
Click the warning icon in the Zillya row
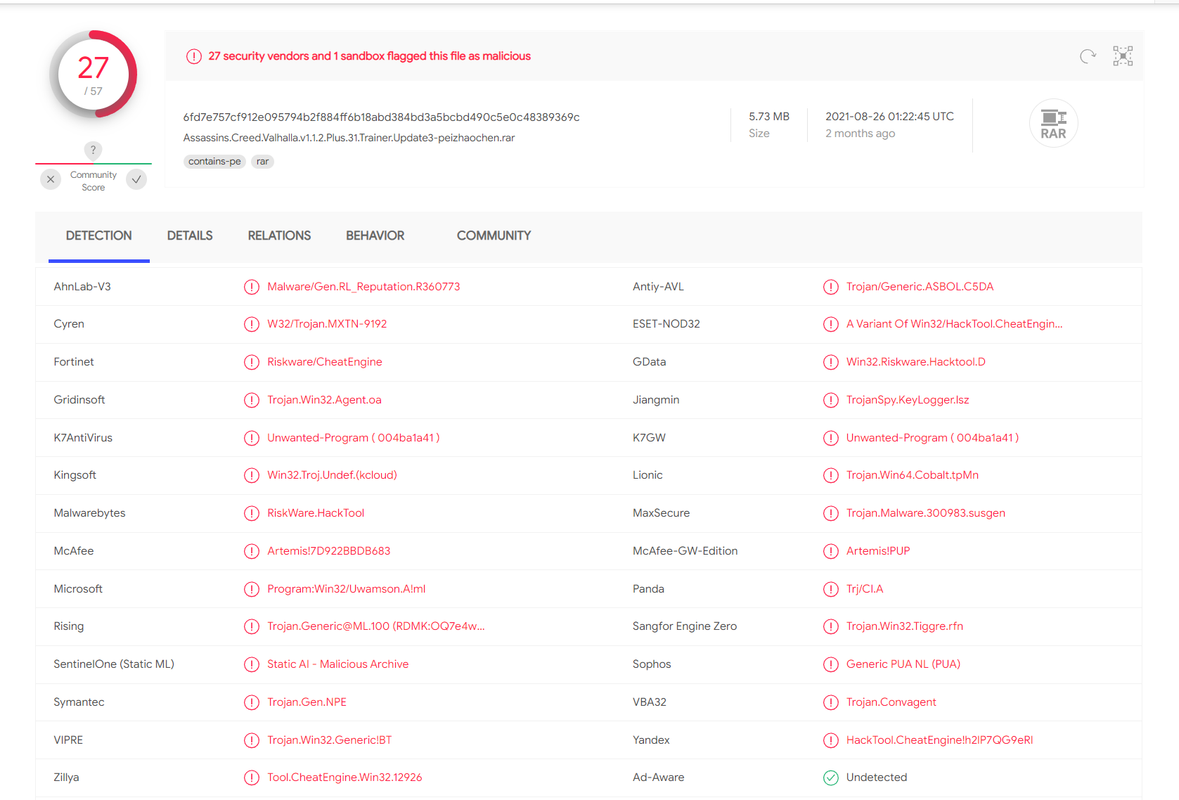251,778
